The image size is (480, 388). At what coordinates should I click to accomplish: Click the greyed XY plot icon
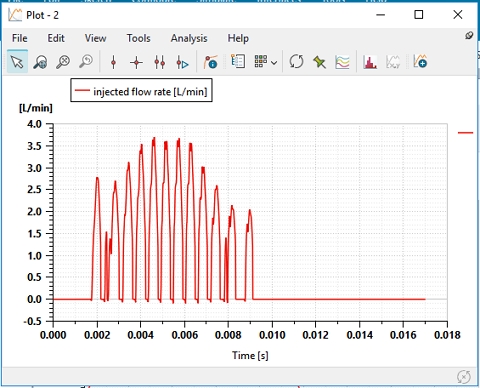[393, 62]
